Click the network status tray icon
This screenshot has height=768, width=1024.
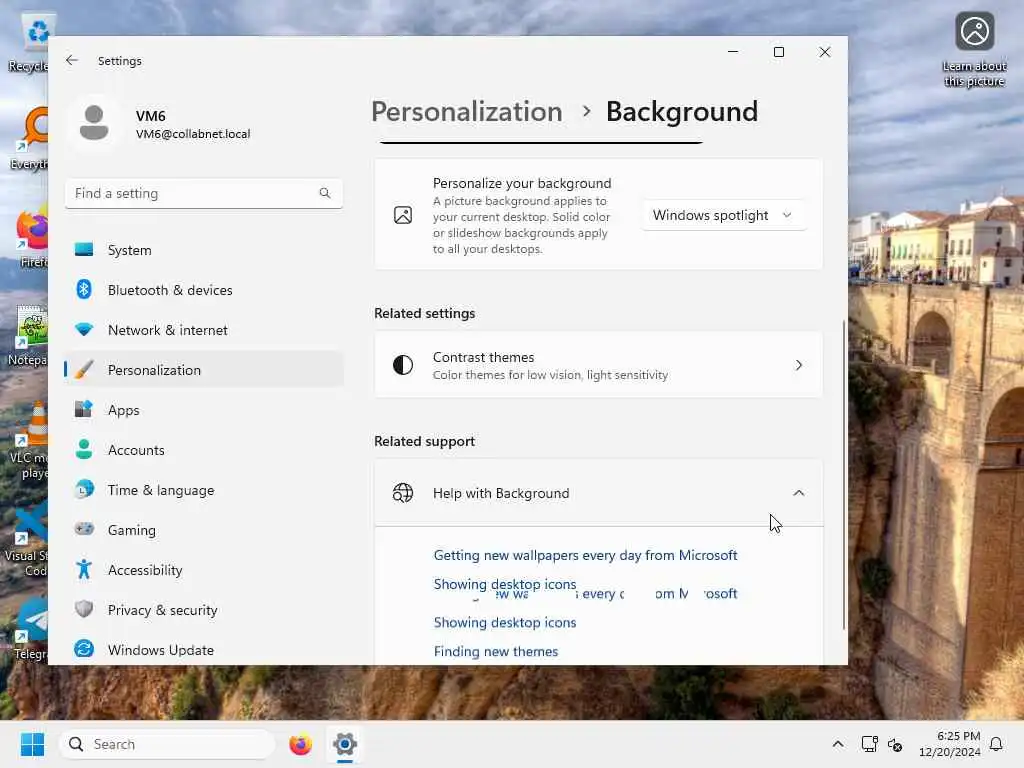pyautogui.click(x=869, y=744)
